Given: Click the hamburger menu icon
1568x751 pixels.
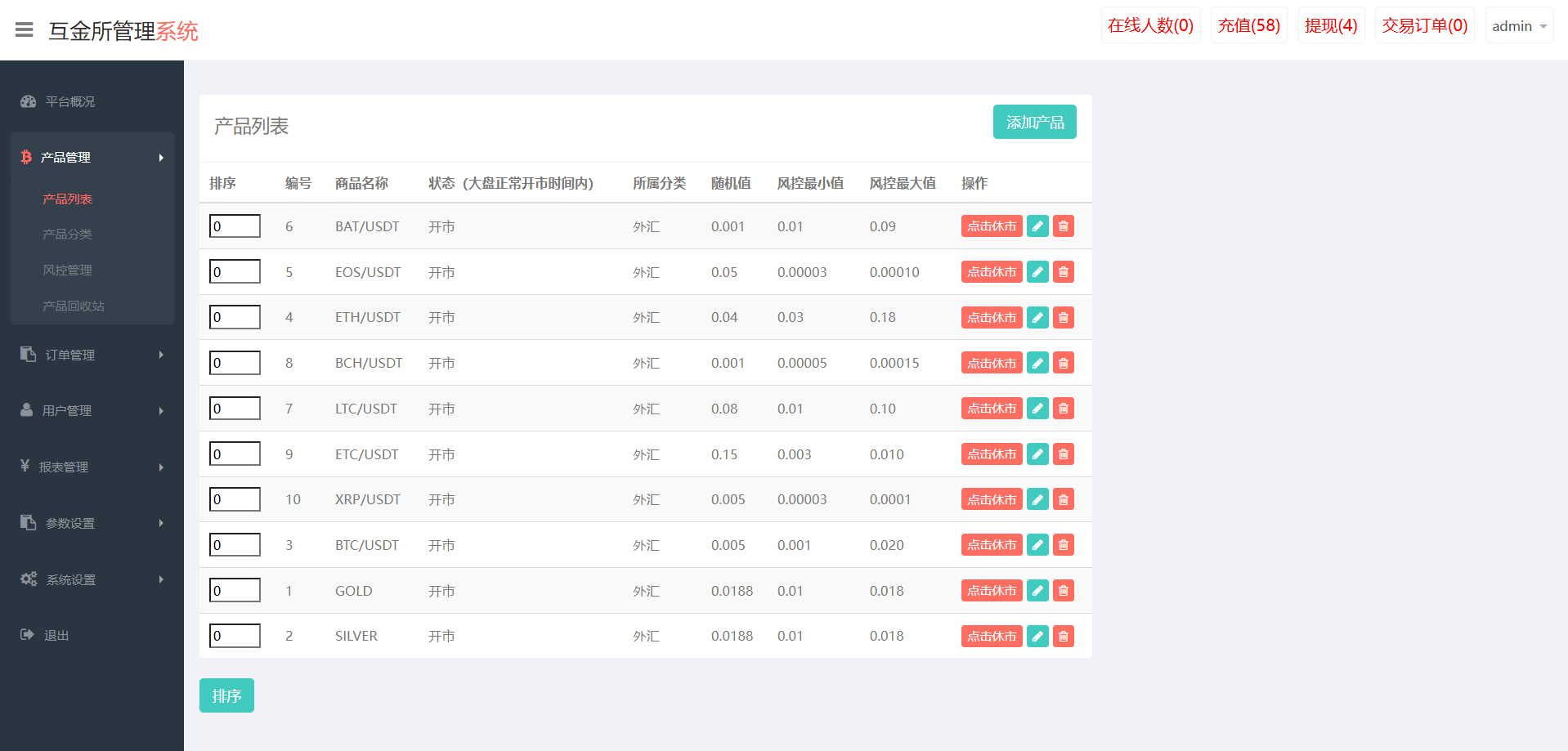Looking at the screenshot, I should [x=25, y=30].
